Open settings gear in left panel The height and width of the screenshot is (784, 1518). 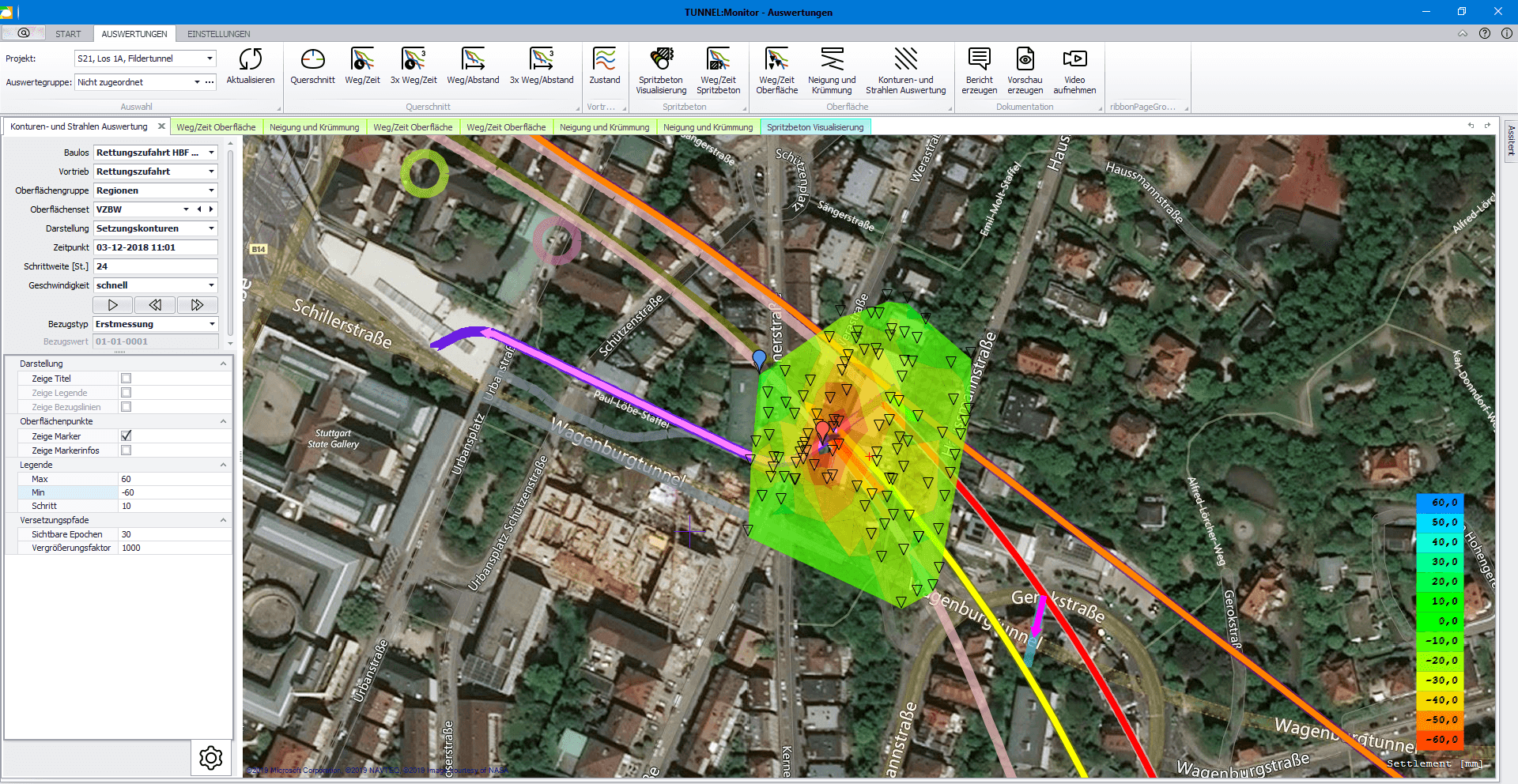point(211,758)
